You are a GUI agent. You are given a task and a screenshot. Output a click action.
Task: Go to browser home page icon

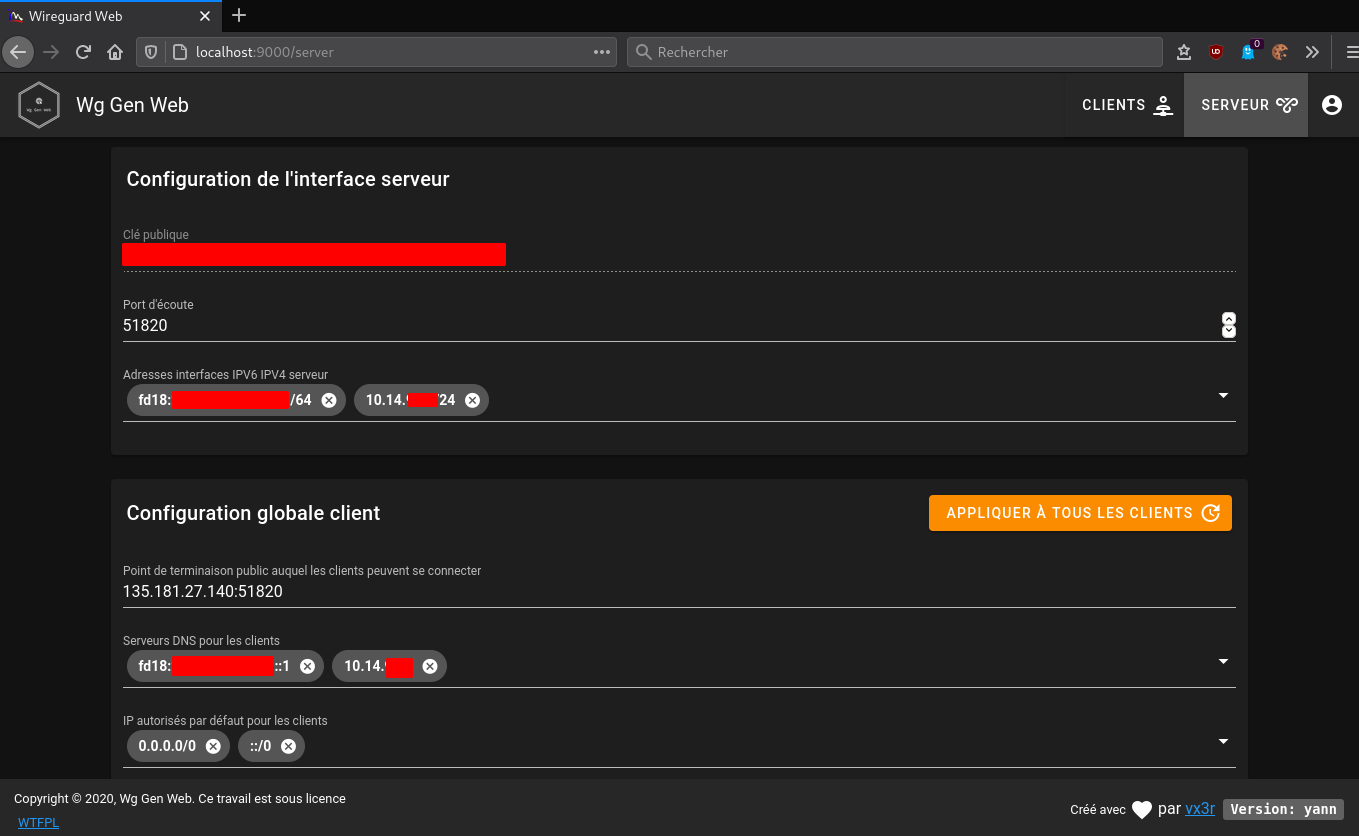click(115, 52)
